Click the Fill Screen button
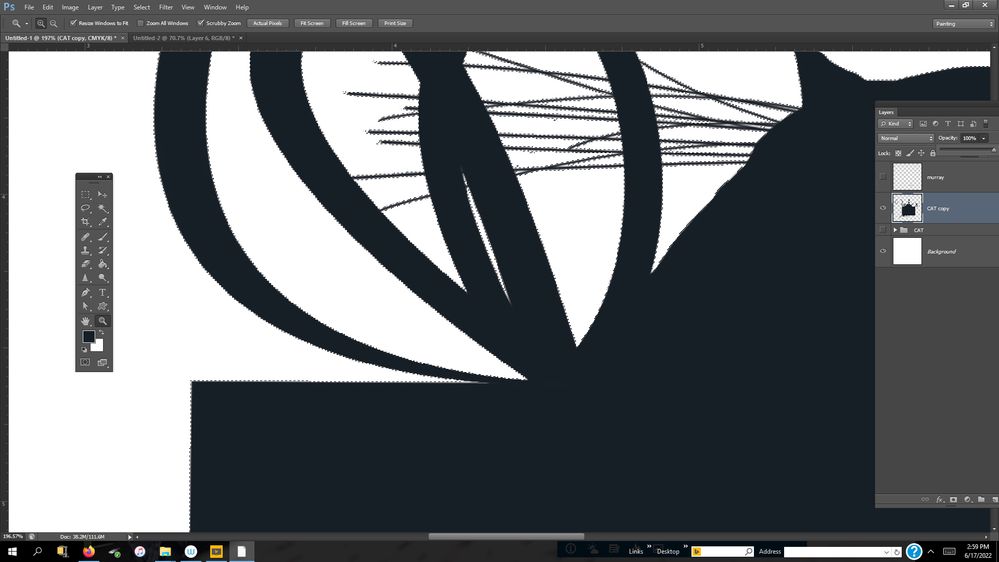This screenshot has width=999, height=562. tap(354, 23)
